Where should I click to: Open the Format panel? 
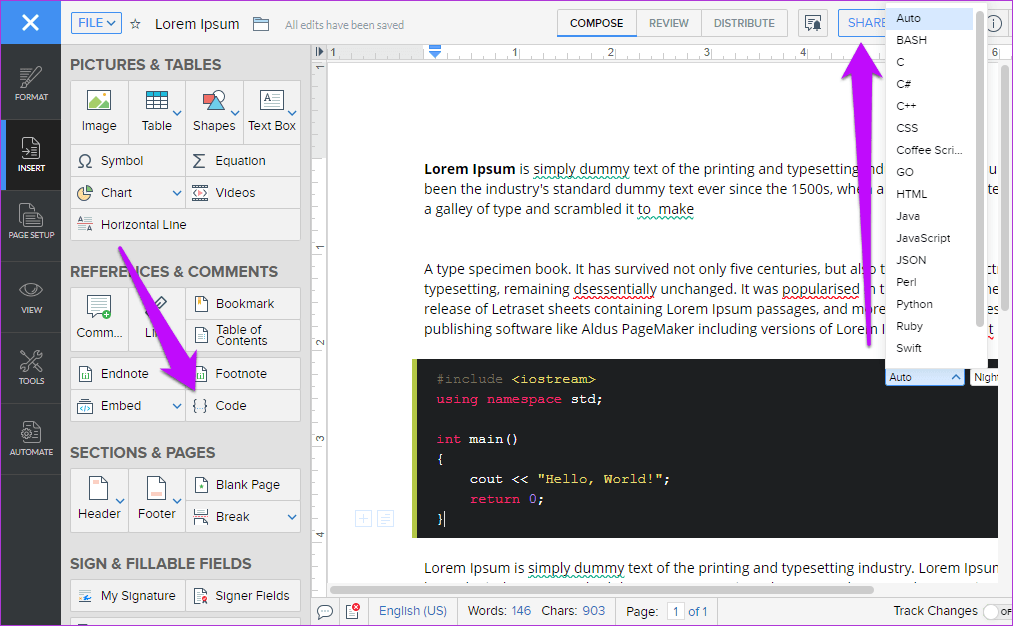point(31,83)
